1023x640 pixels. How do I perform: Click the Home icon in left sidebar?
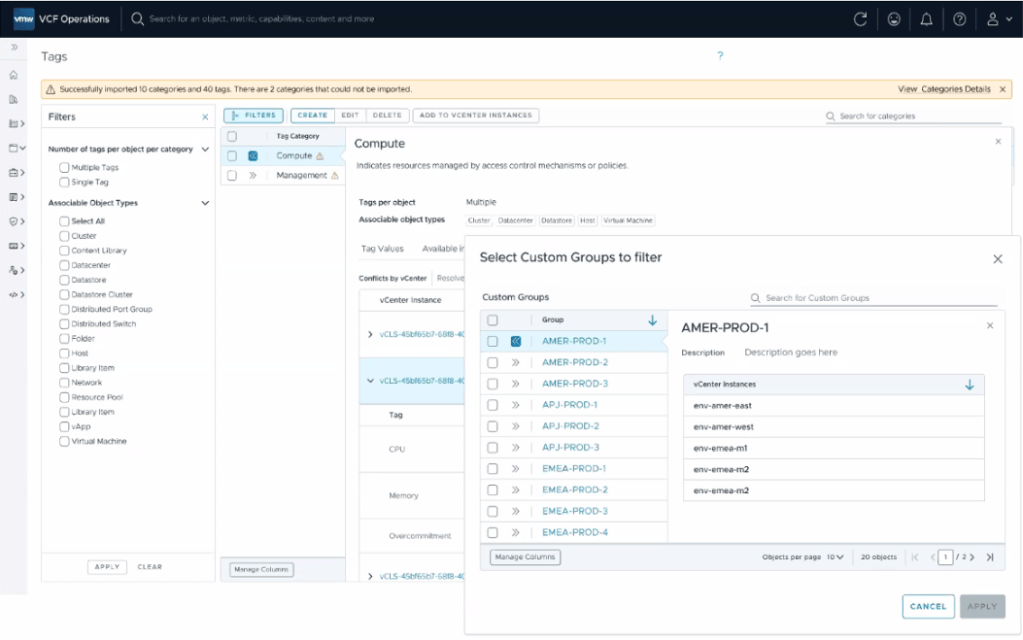13,75
